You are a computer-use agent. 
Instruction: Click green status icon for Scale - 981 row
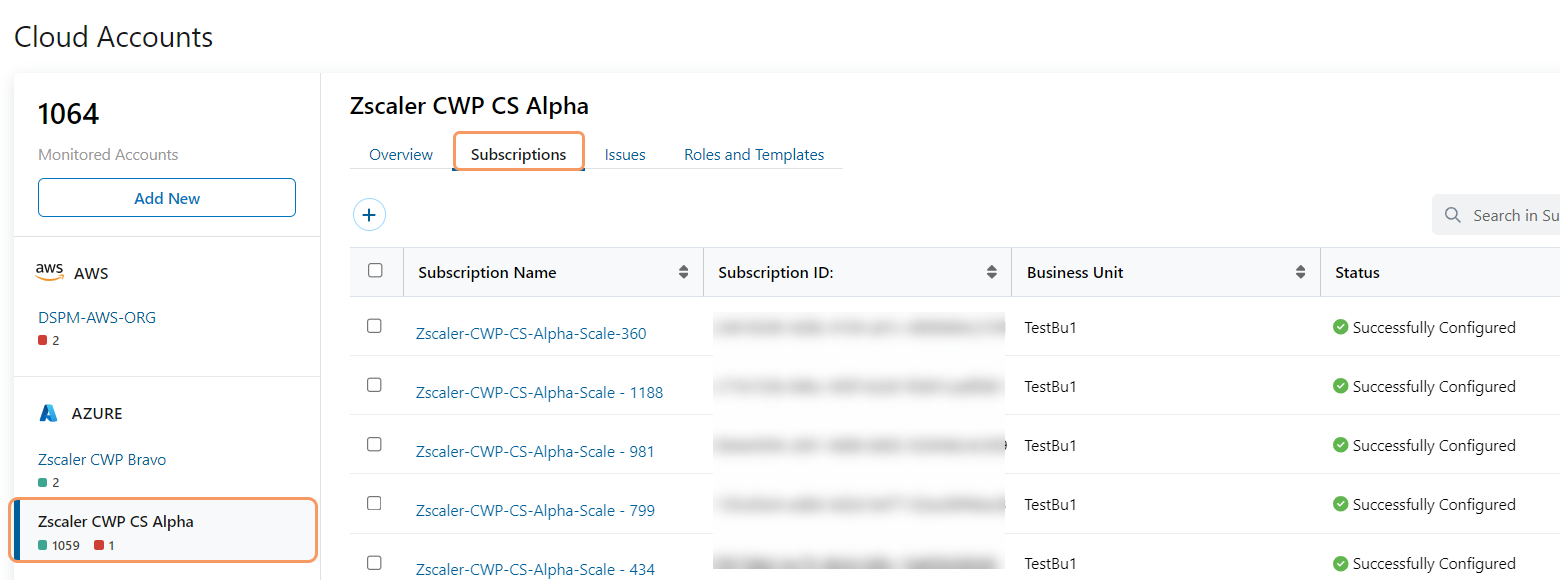[x=1341, y=445]
